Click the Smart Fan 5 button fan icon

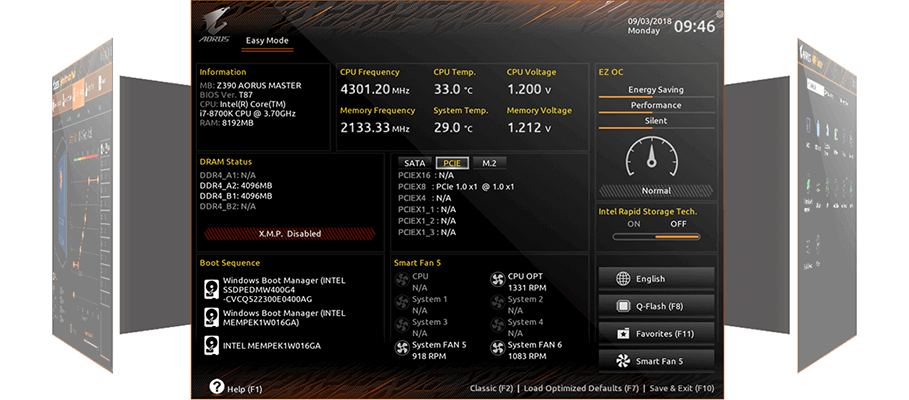click(x=623, y=361)
